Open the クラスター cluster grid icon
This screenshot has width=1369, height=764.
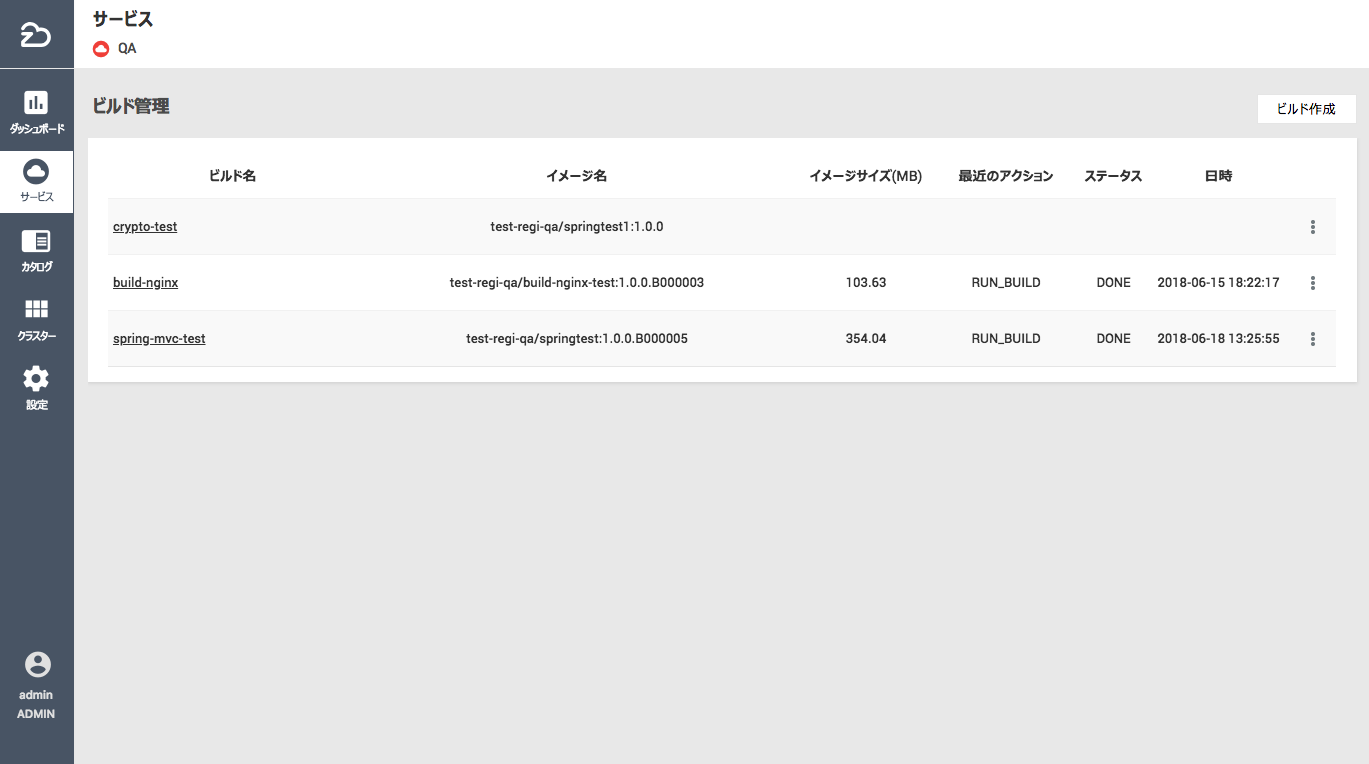(37, 309)
